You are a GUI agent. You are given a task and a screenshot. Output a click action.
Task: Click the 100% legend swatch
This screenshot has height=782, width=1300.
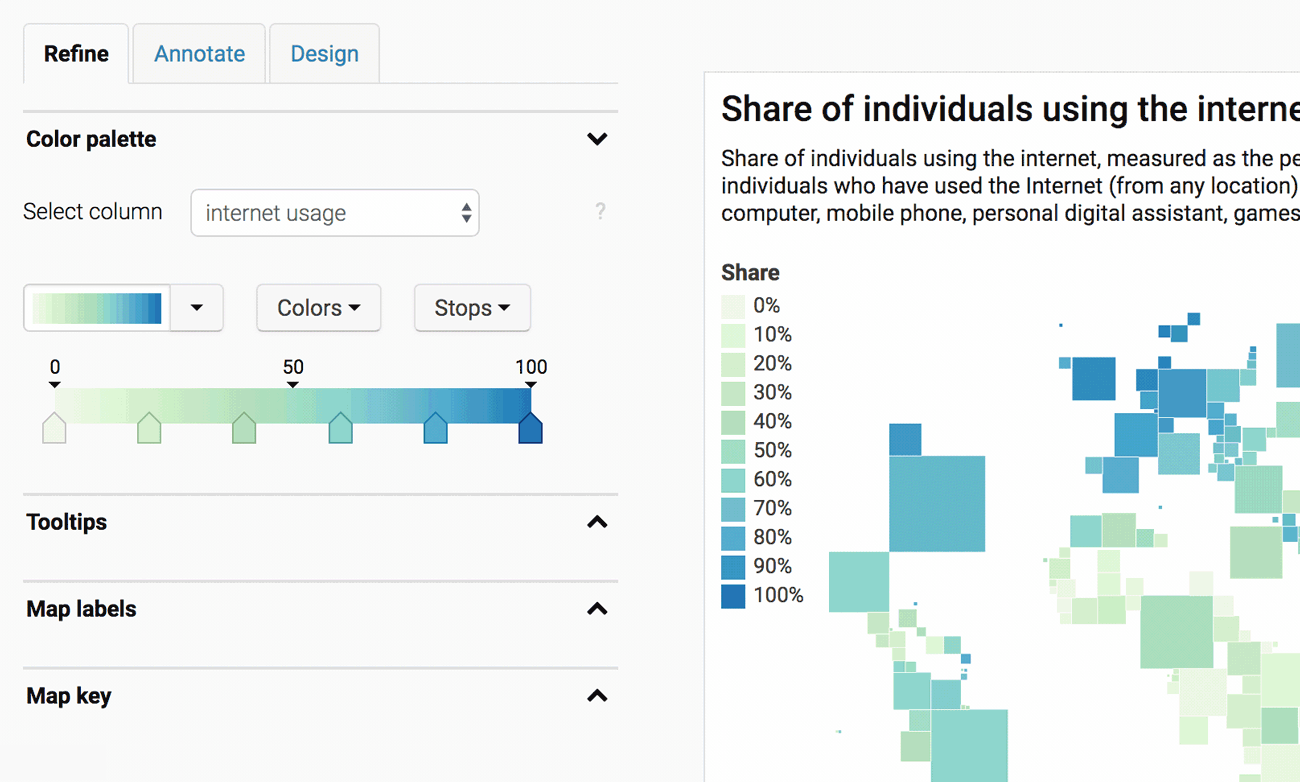731,595
